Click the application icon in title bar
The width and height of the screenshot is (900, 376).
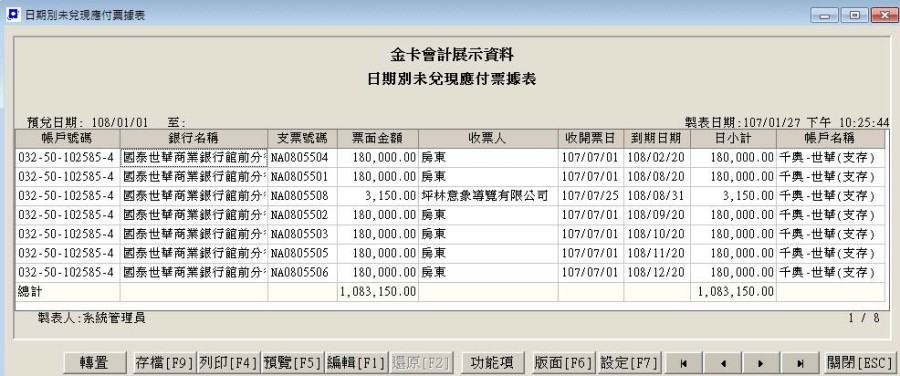[x=12, y=14]
